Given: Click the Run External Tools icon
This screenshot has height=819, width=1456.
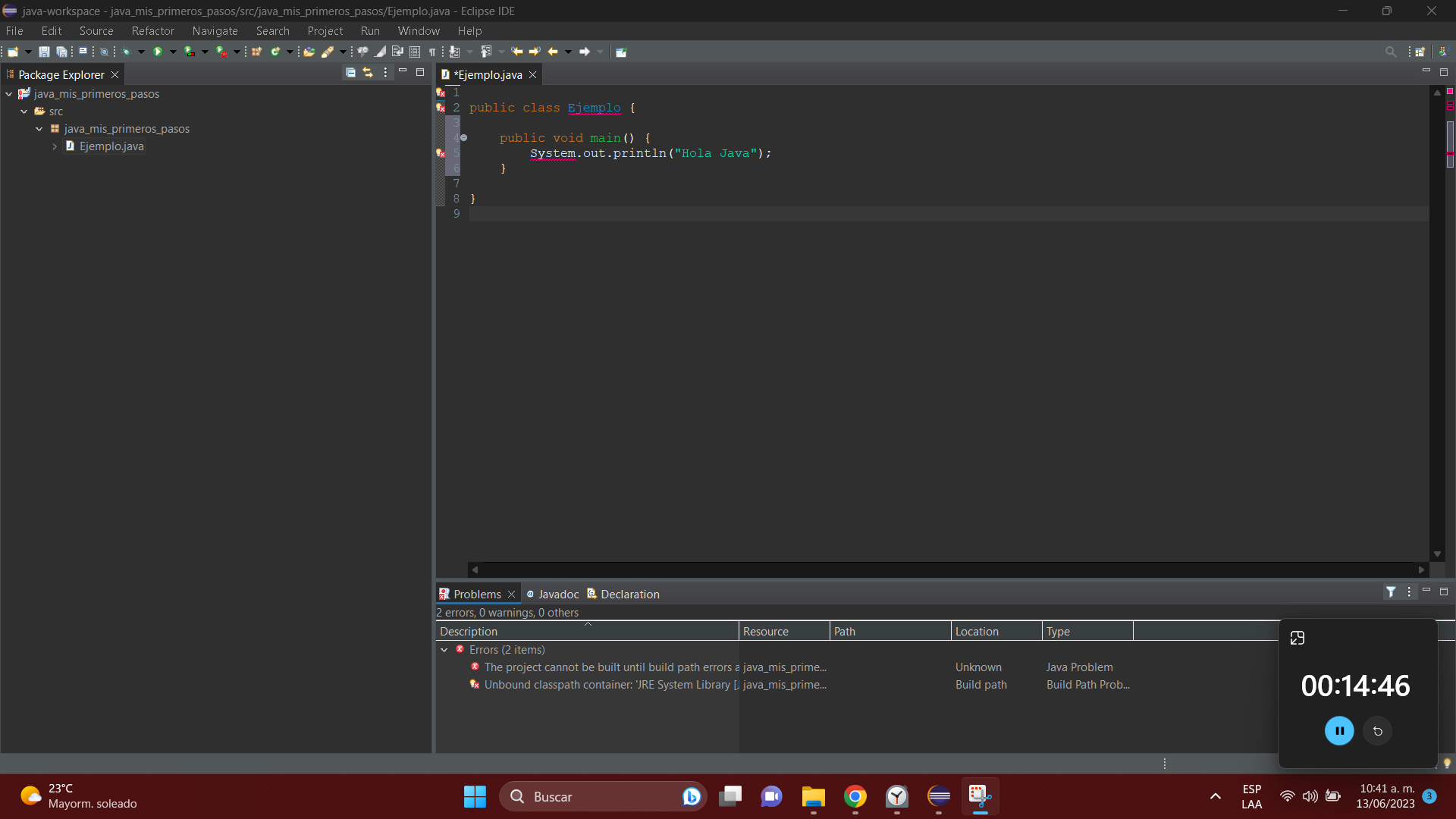Looking at the screenshot, I should click(221, 52).
